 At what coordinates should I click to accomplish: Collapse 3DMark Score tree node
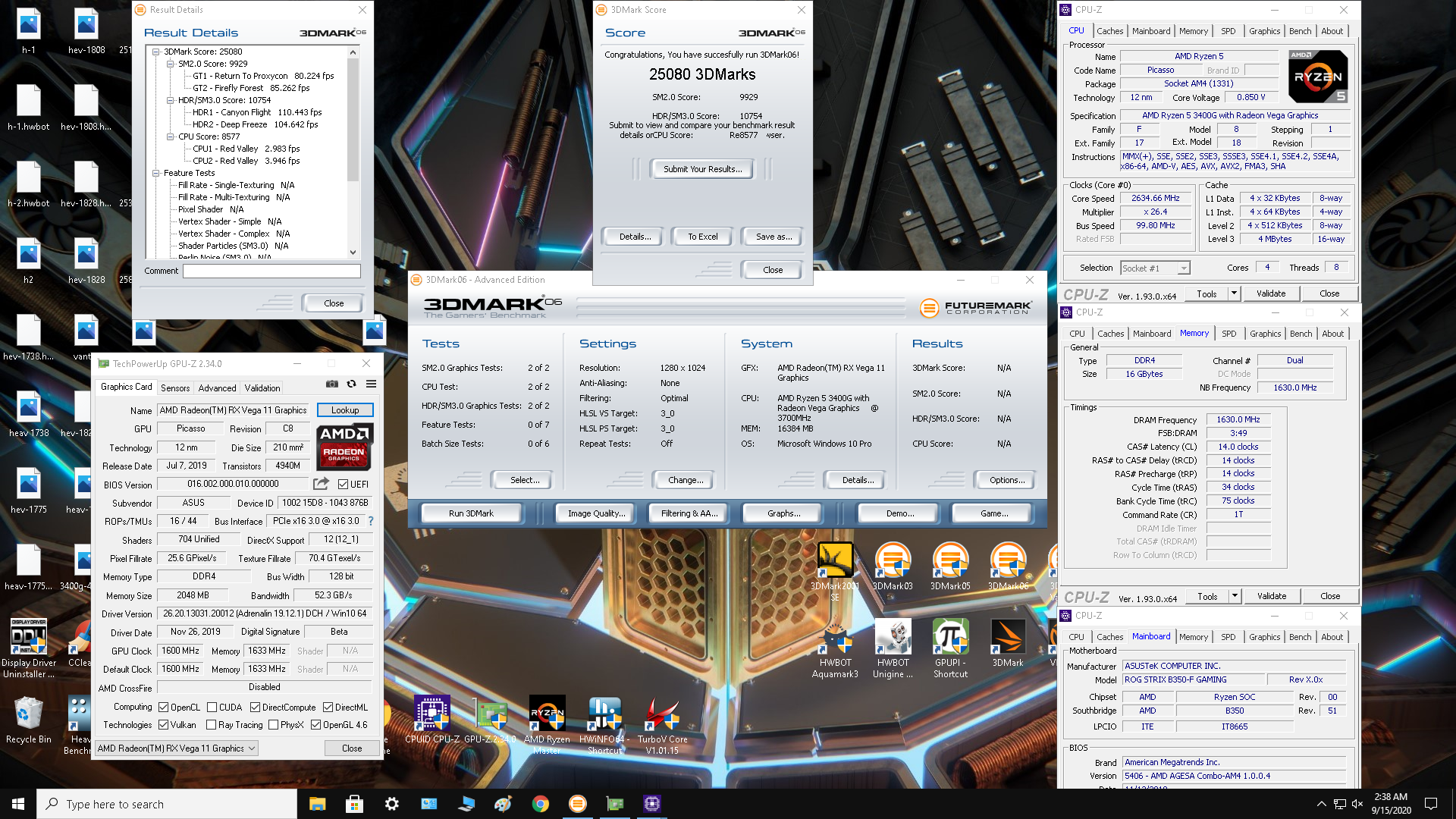[156, 52]
